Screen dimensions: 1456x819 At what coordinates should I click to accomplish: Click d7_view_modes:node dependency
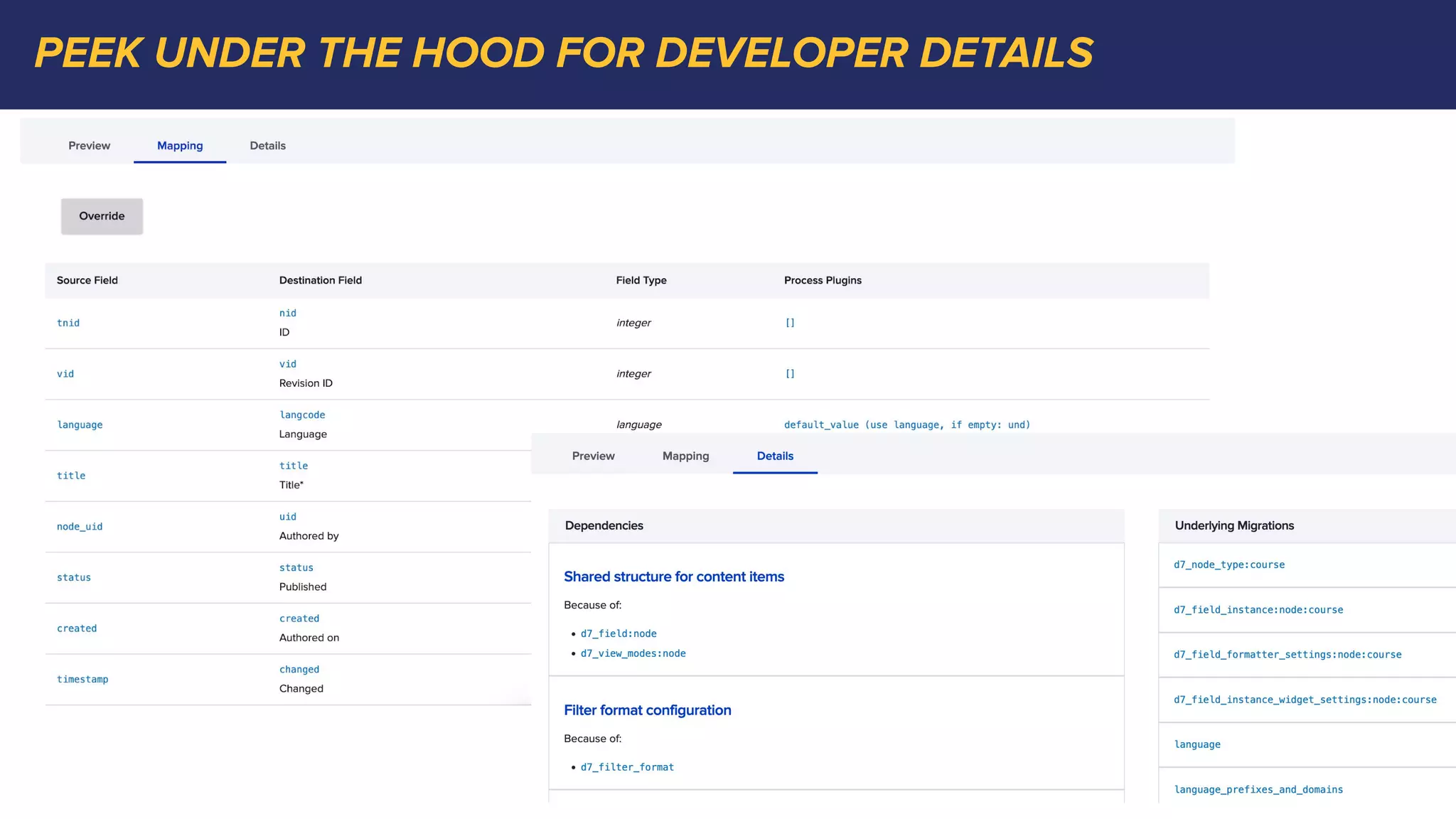pyautogui.click(x=633, y=653)
